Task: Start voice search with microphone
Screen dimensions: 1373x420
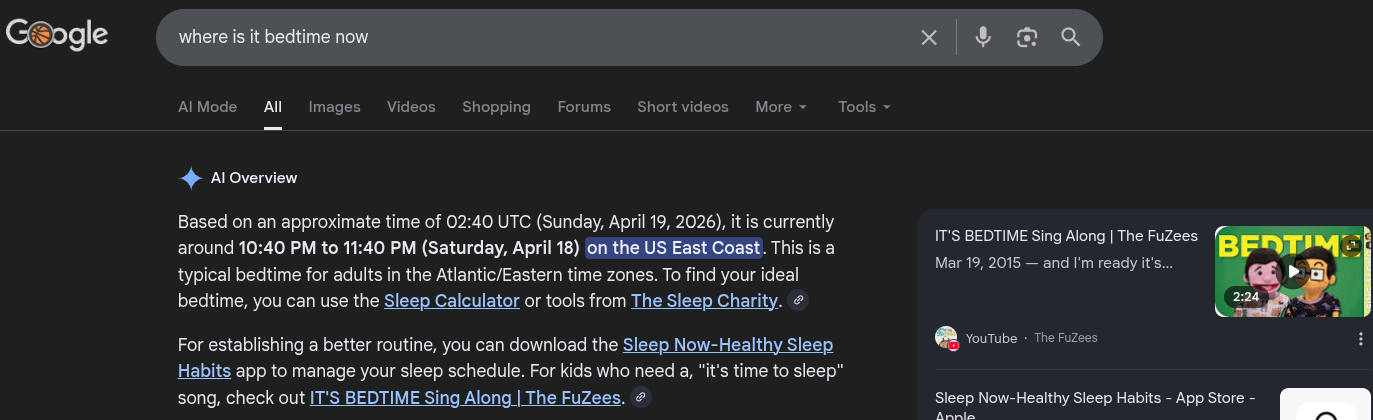Action: (x=983, y=38)
